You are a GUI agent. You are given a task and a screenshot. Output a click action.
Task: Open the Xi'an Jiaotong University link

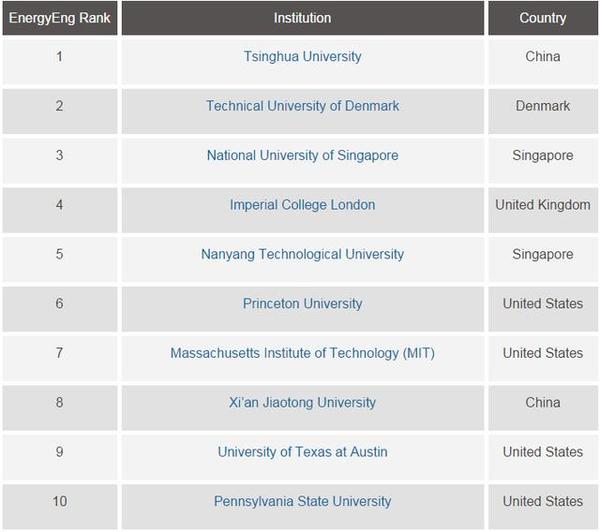[x=302, y=402]
